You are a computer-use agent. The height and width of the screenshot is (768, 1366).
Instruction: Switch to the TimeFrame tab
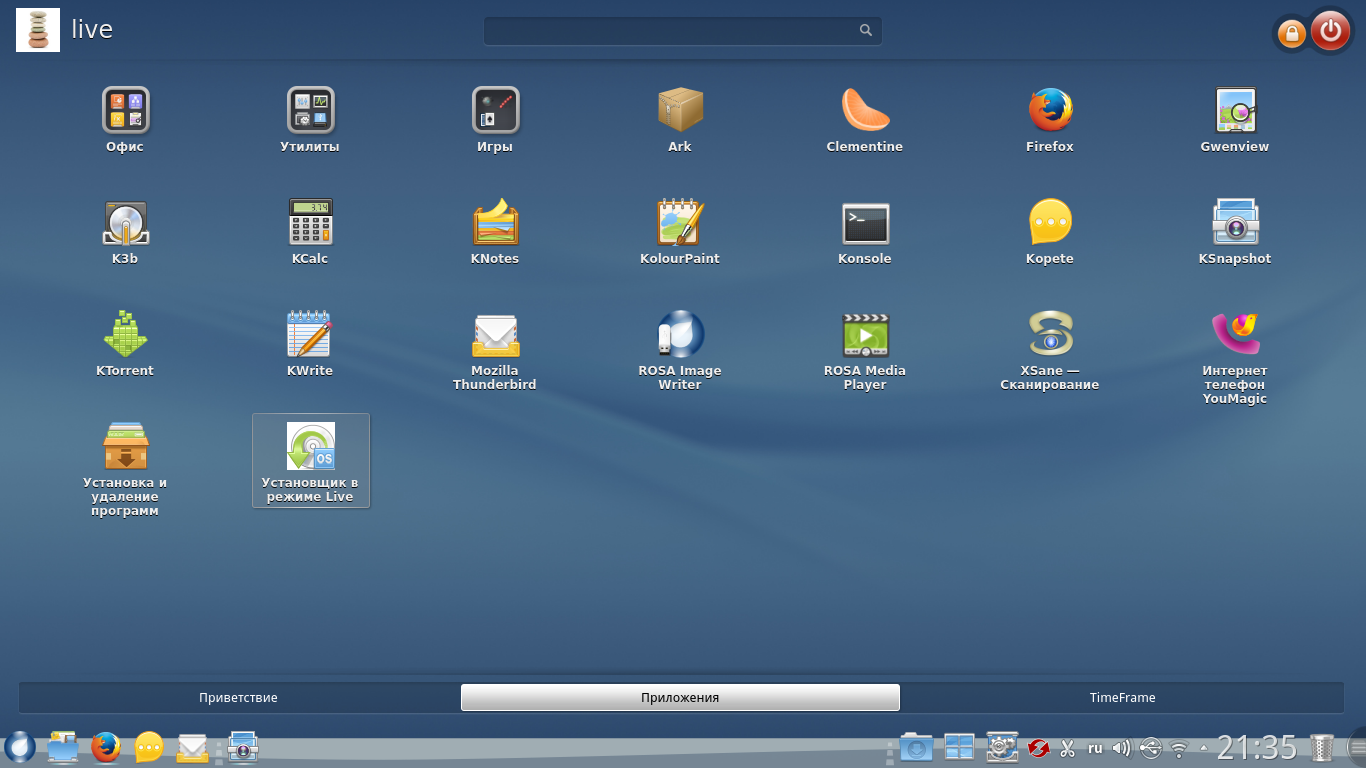tap(1122, 697)
